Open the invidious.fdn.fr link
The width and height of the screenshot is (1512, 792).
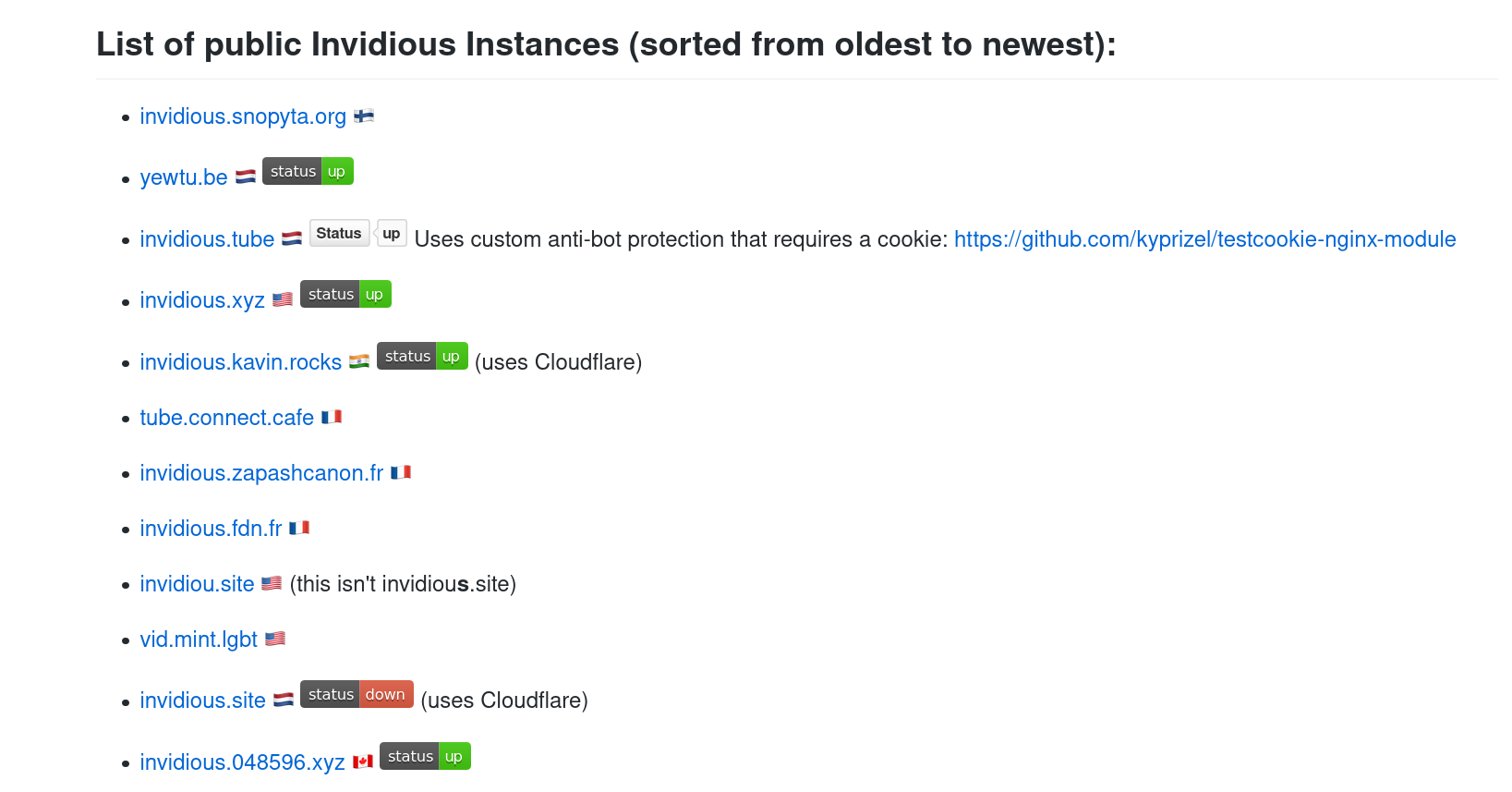(x=211, y=529)
